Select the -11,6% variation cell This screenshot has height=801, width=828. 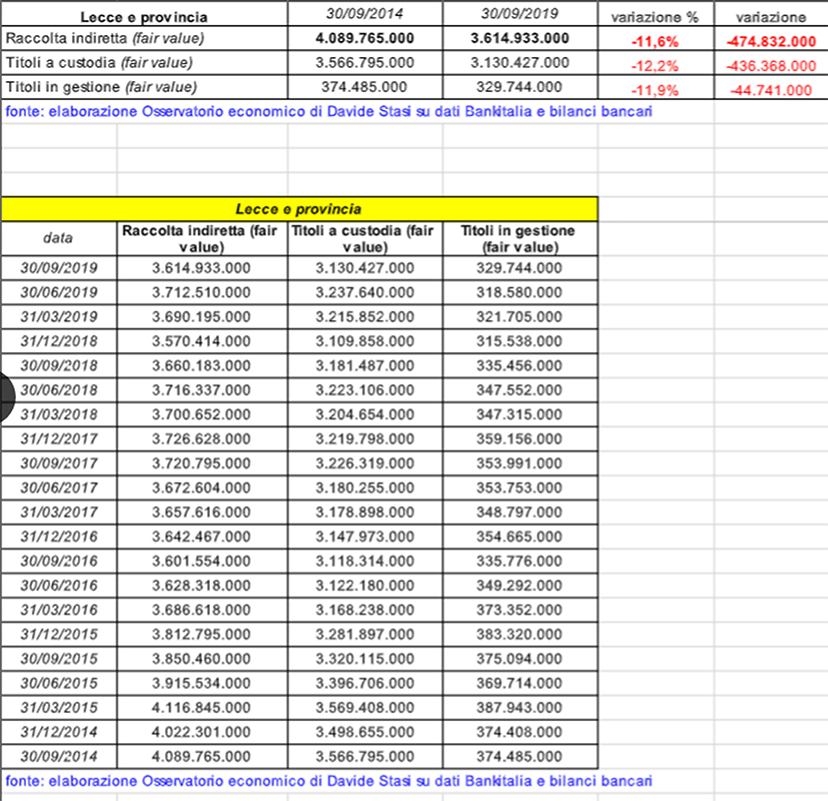(x=655, y=41)
